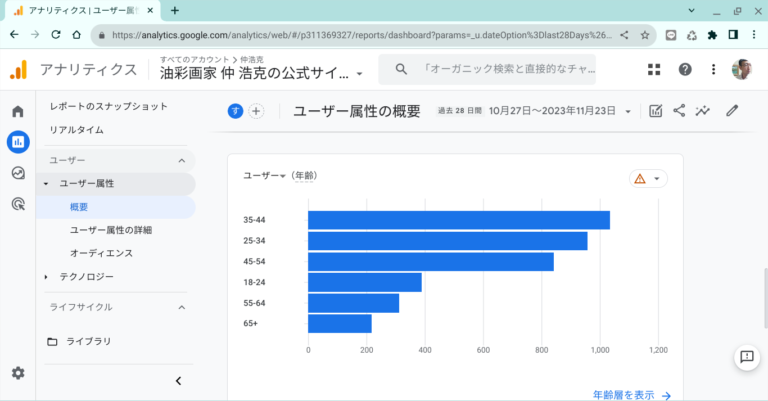Share this report
Viewport: 768px width, 401px height.
tap(679, 111)
